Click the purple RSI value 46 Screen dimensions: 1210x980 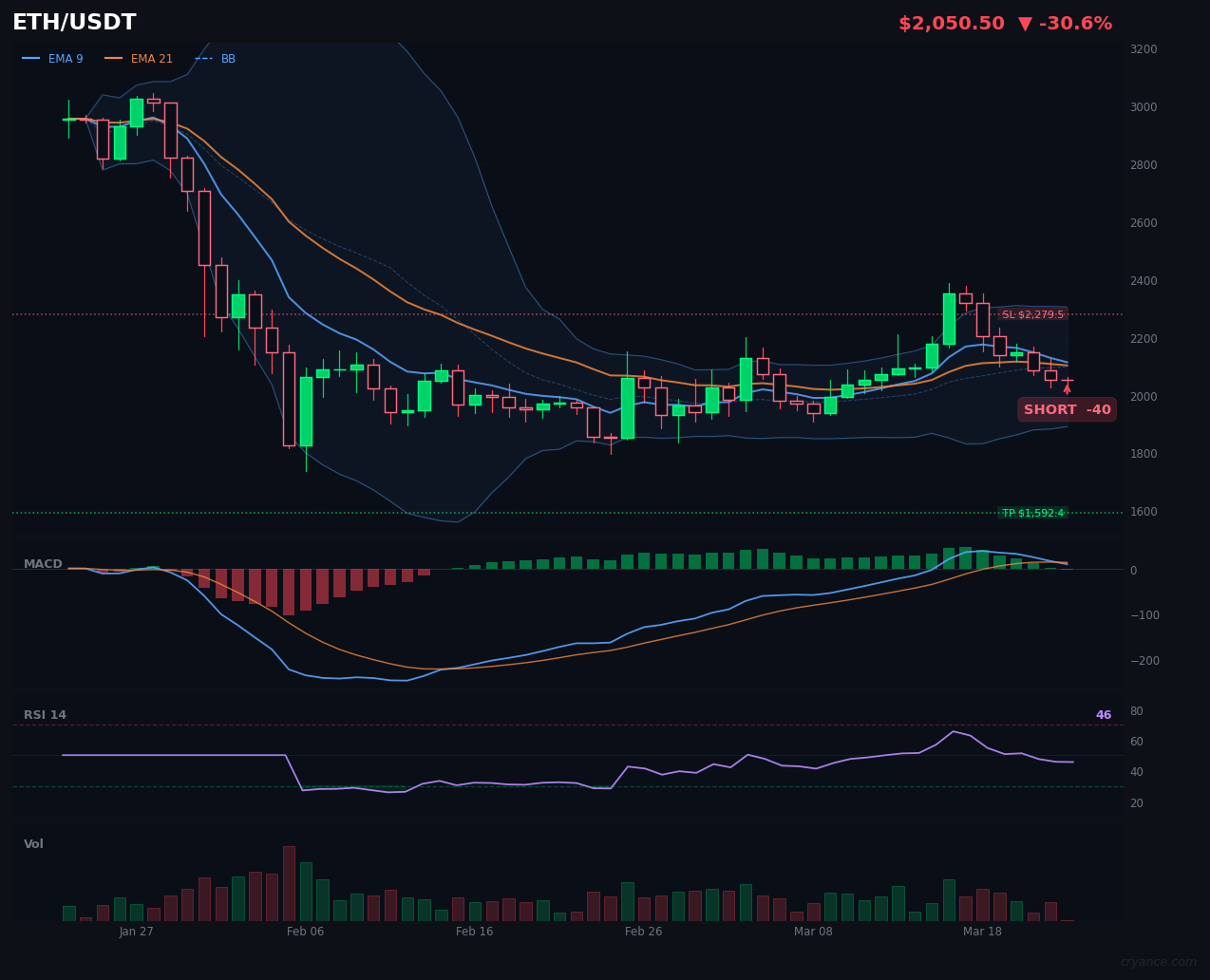[1103, 715]
